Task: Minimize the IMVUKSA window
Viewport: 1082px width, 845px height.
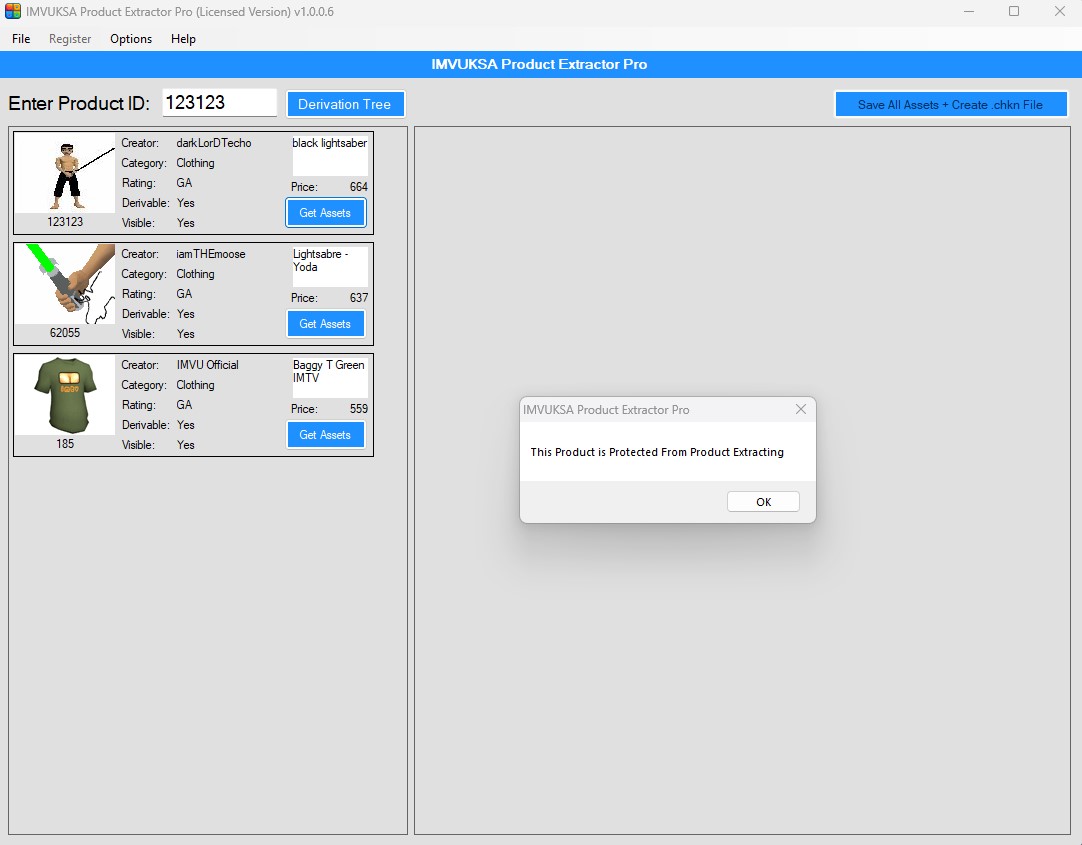Action: pos(969,12)
